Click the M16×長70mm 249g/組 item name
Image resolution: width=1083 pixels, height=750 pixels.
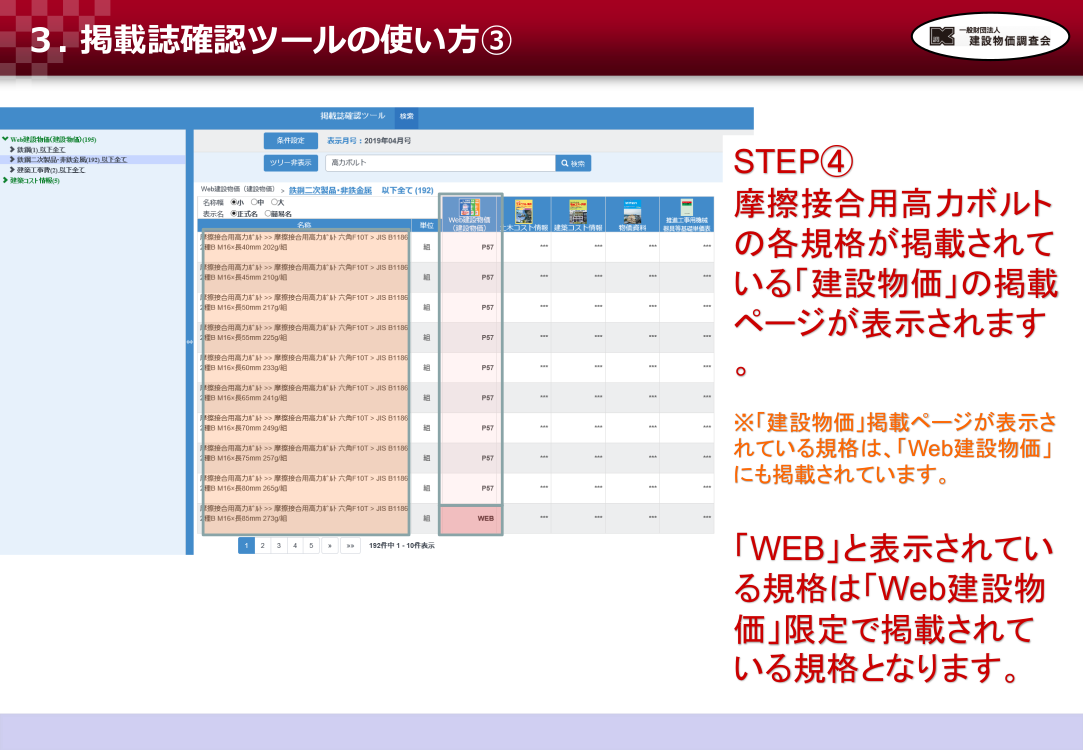(x=305, y=423)
